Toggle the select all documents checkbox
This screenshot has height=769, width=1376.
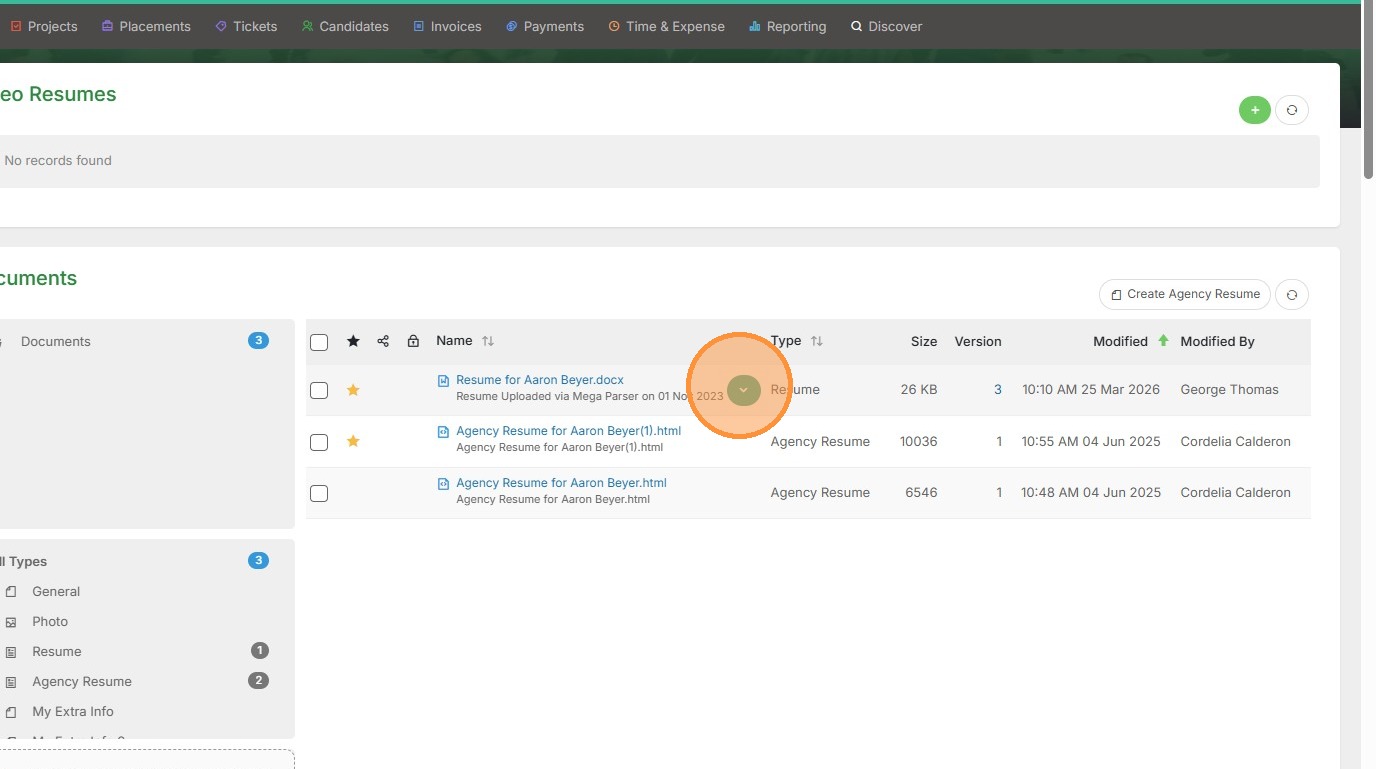(x=319, y=342)
